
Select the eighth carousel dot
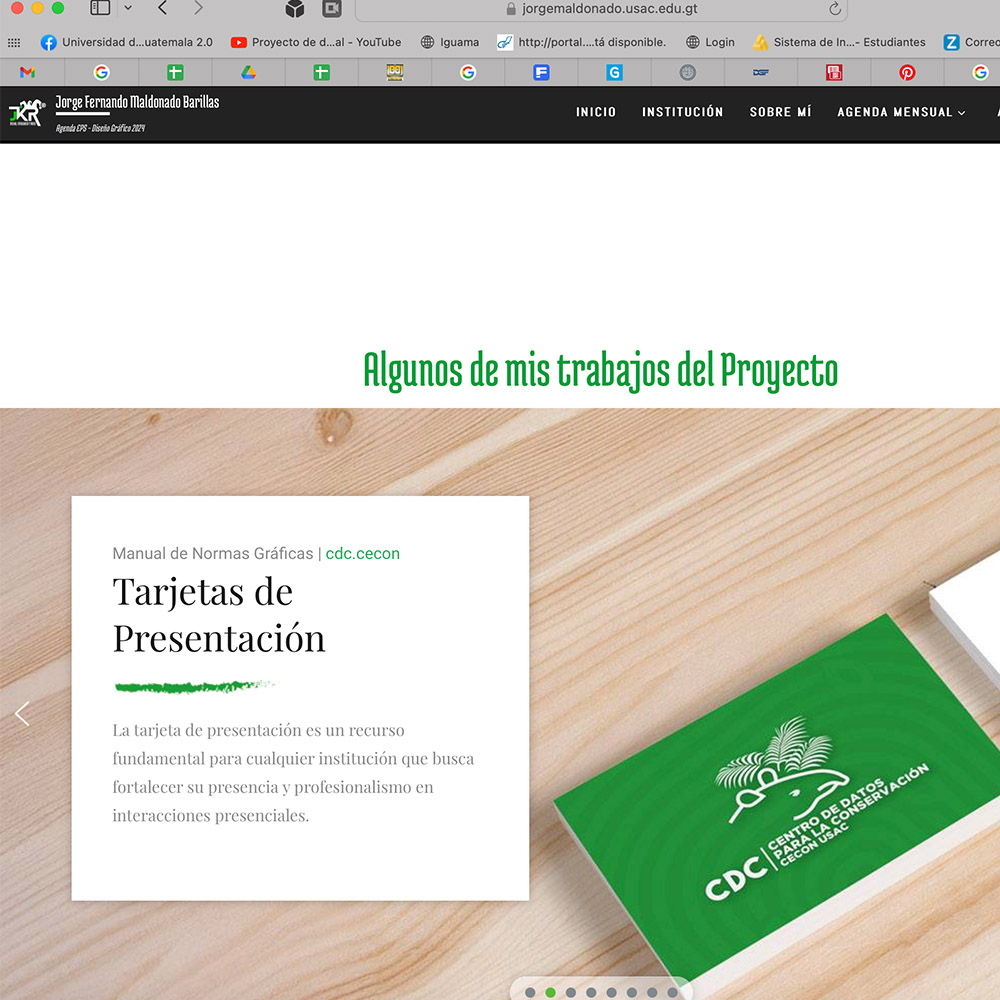(x=672, y=992)
